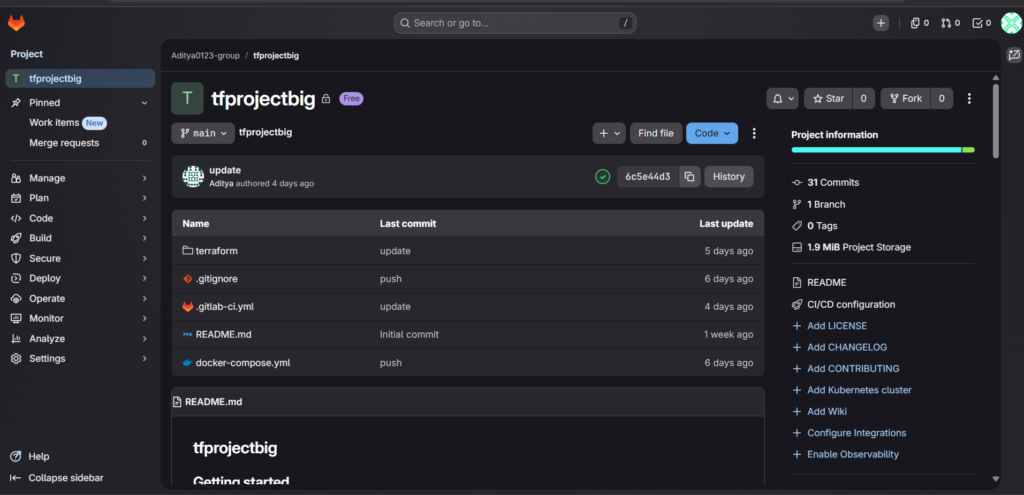Click the Search or go to field
The width and height of the screenshot is (1024, 495).
[x=515, y=23]
